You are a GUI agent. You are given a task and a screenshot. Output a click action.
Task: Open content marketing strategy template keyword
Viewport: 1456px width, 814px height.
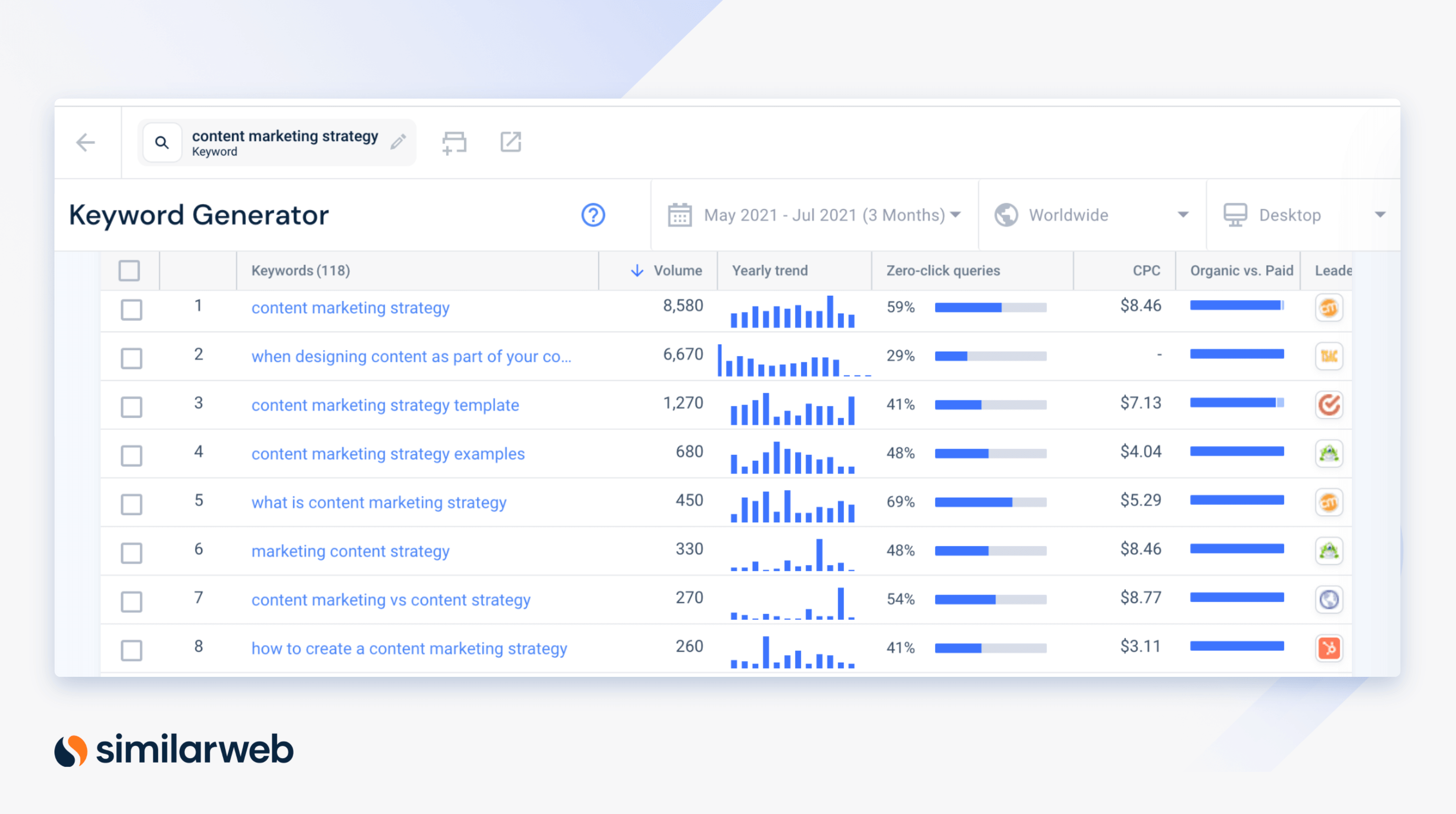[x=385, y=405]
